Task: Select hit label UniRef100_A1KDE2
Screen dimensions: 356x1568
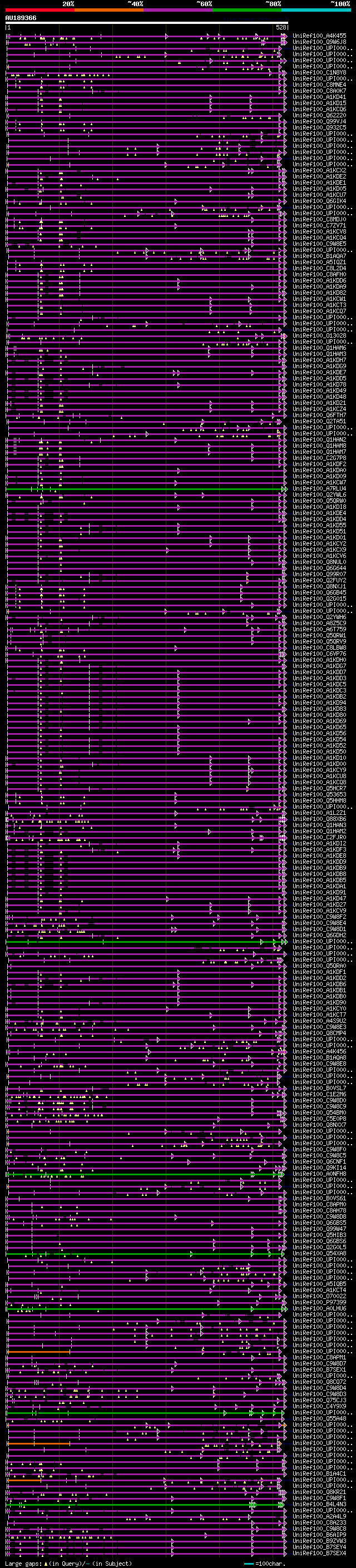Action: click(319, 176)
